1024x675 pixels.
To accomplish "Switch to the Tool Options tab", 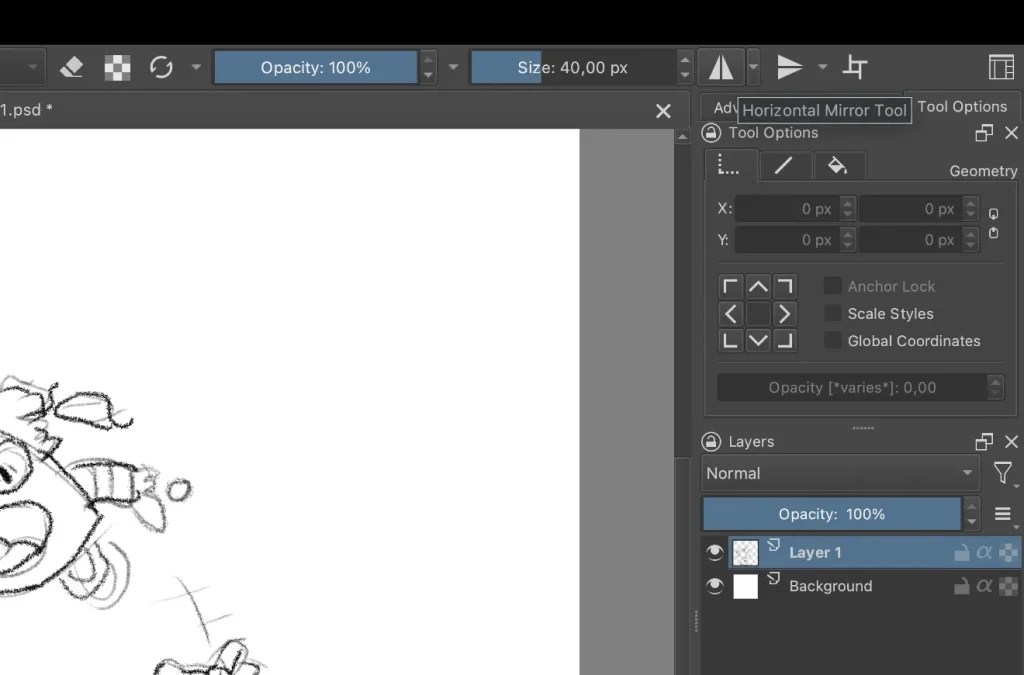I will coord(963,106).
